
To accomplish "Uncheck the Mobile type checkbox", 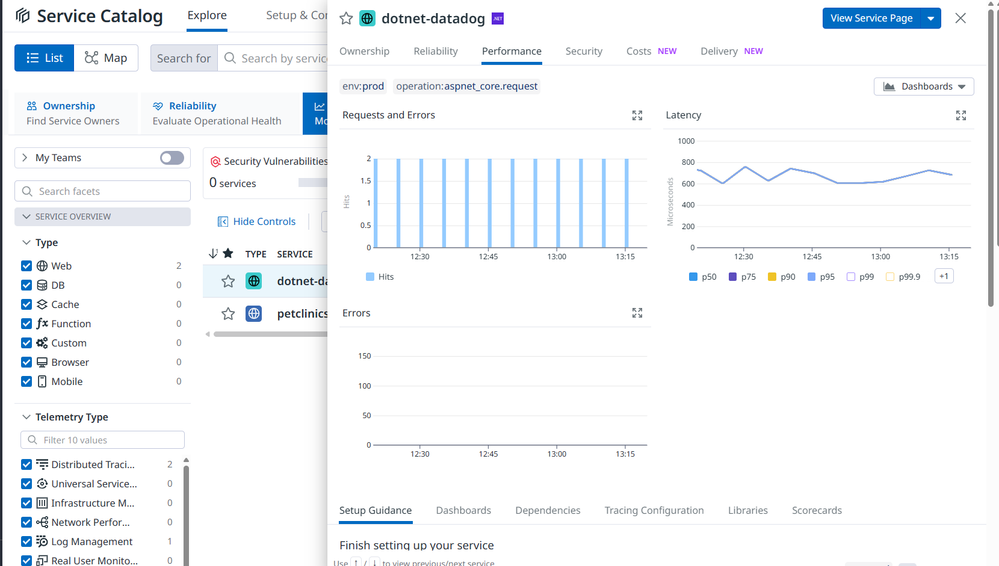I will pos(26,381).
